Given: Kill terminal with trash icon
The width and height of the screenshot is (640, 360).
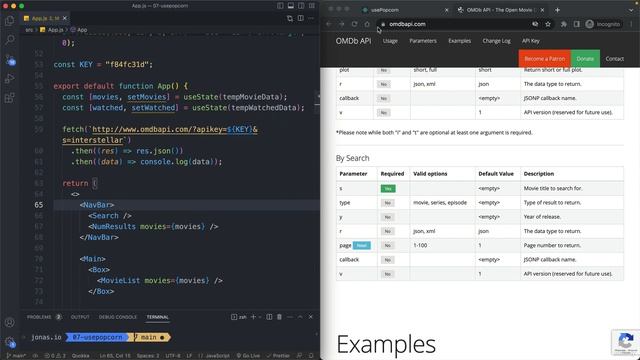Looking at the screenshot, I should click(x=280, y=317).
